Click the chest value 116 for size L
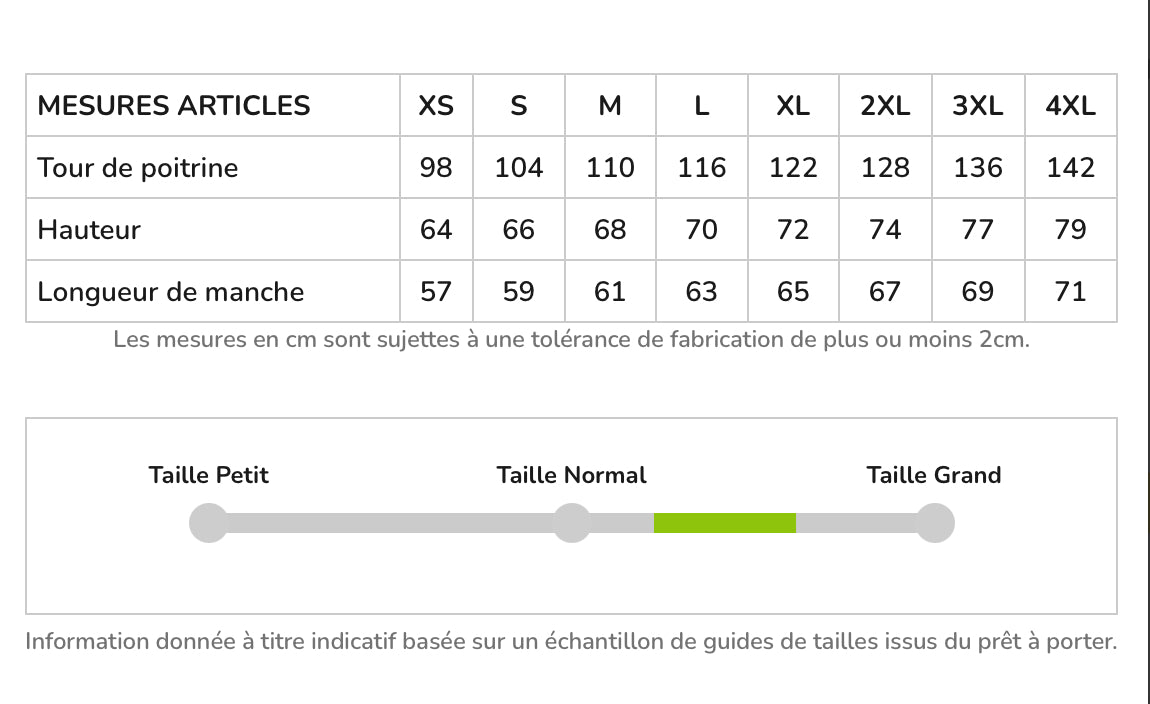This screenshot has width=1150, height=704. coord(702,168)
